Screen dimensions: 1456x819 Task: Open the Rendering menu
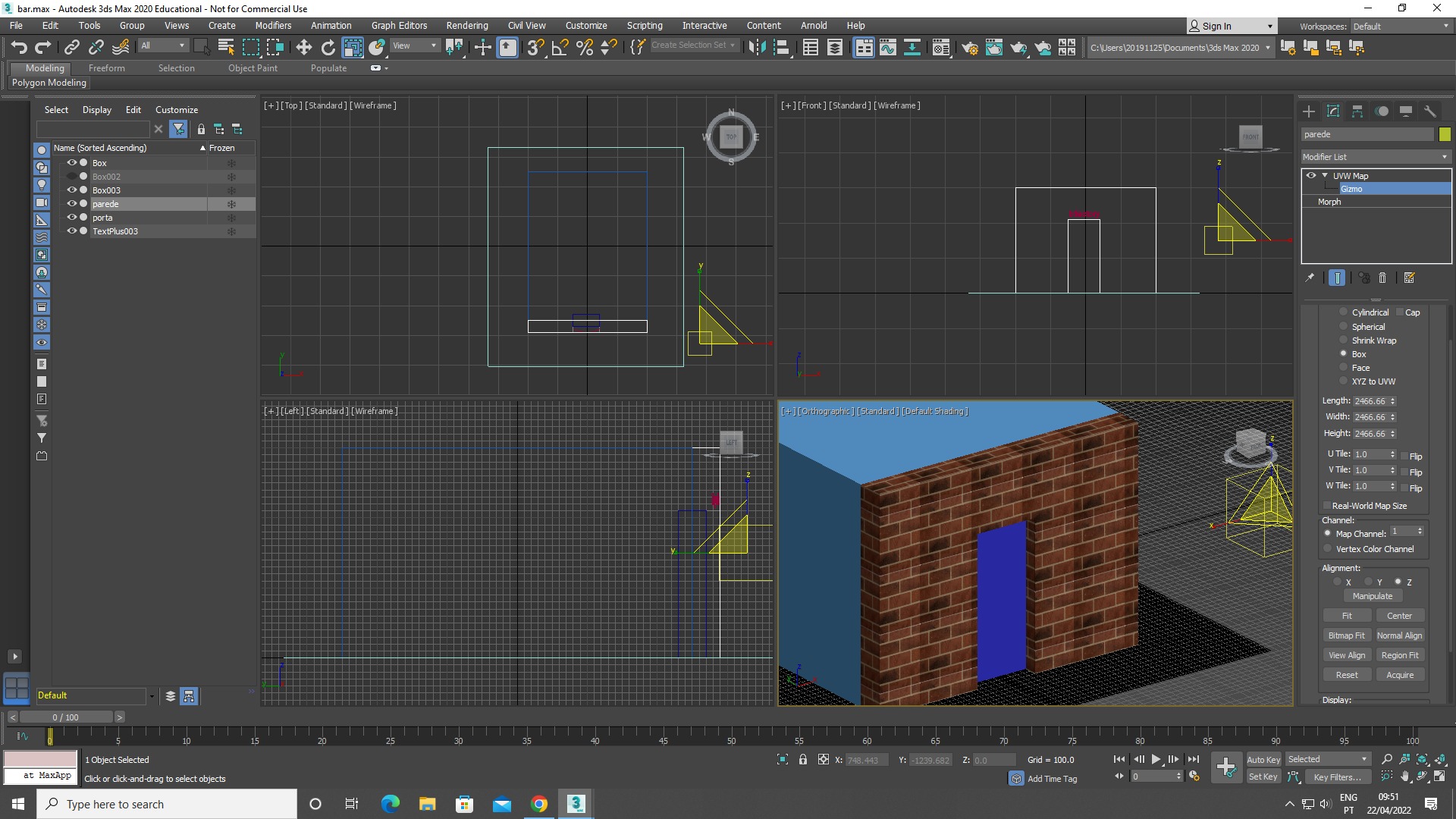point(467,26)
